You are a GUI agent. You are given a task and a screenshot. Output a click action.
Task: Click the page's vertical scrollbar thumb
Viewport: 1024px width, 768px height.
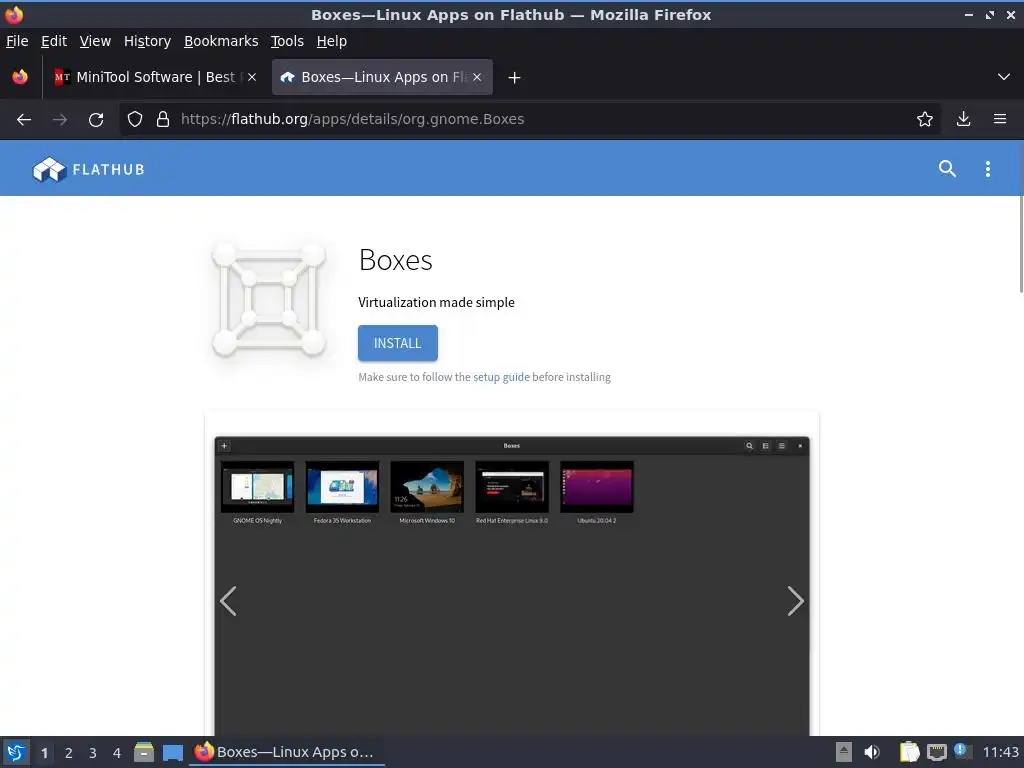(x=1021, y=216)
